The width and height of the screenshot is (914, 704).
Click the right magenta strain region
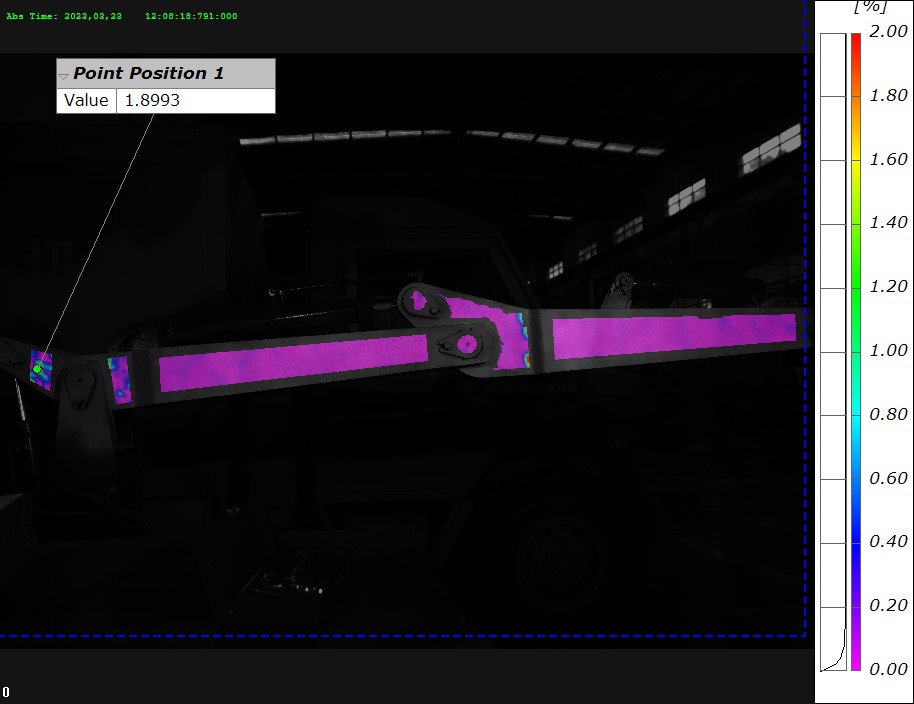(673, 335)
